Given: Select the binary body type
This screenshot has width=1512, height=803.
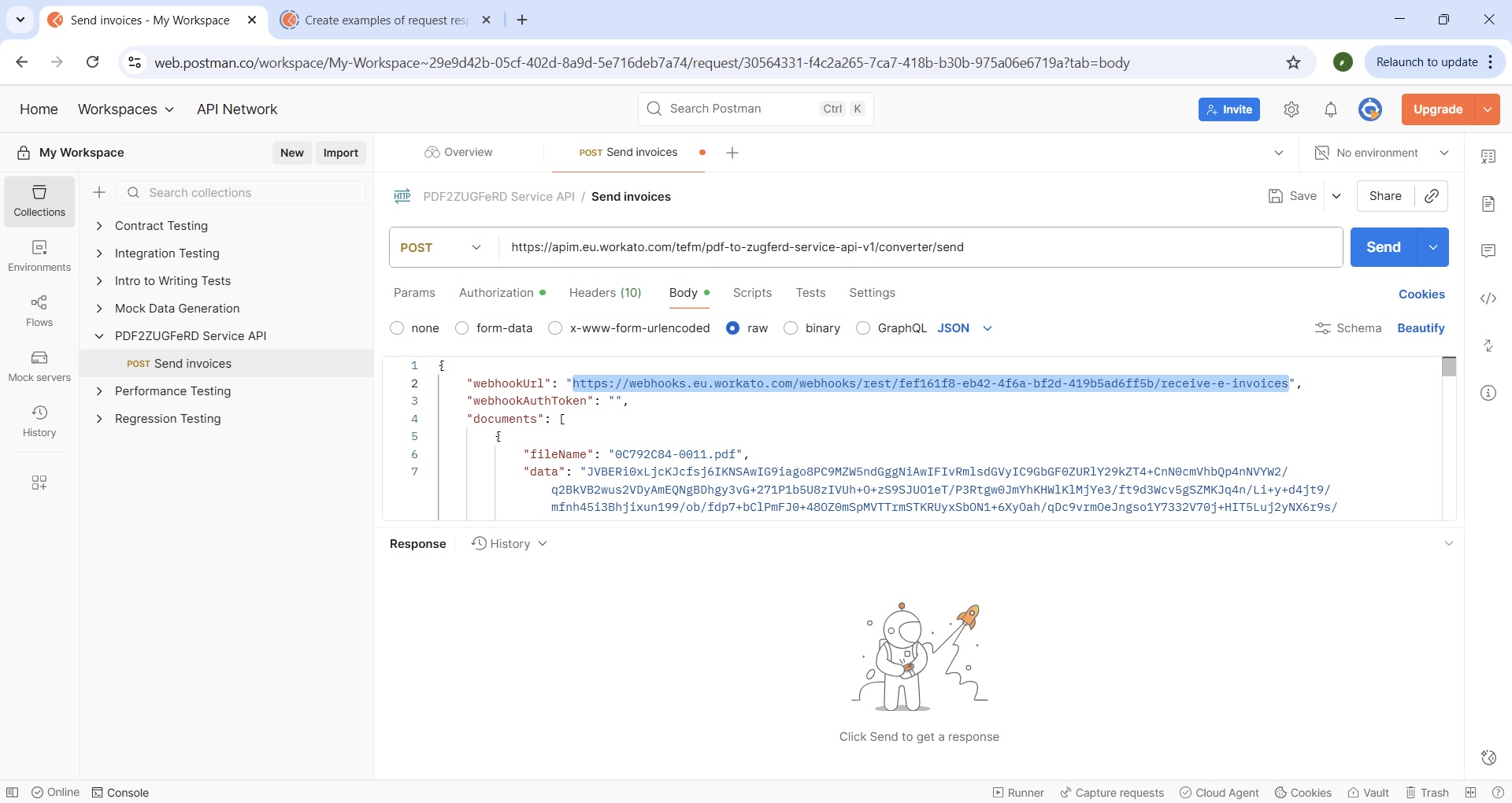Looking at the screenshot, I should 791,328.
